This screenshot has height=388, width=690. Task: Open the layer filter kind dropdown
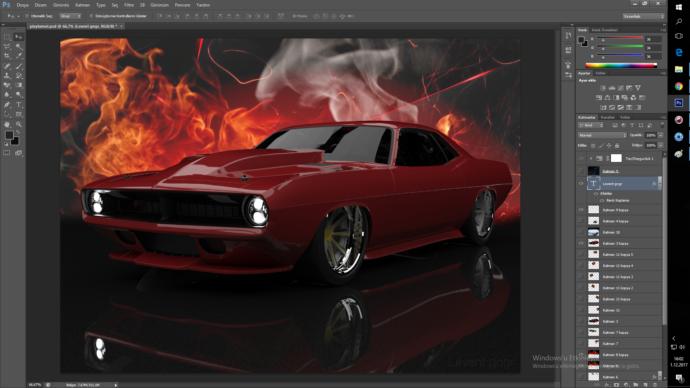(591, 125)
